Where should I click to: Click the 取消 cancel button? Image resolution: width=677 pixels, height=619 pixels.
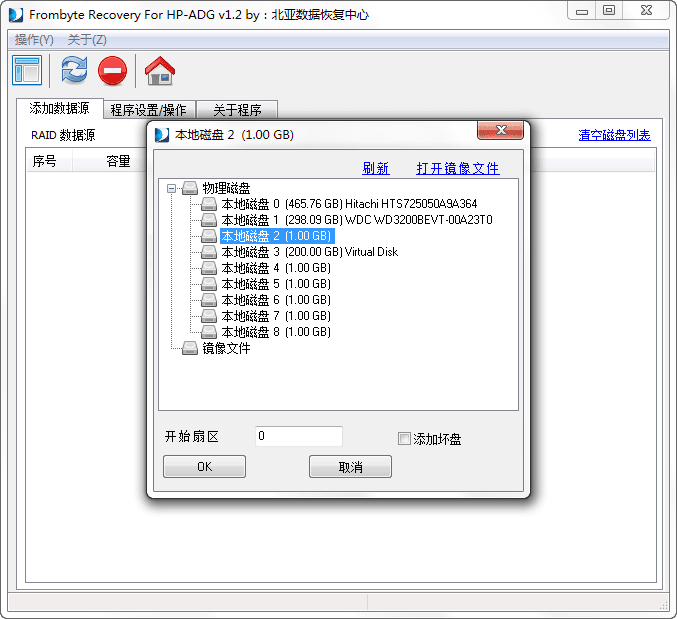(x=350, y=467)
